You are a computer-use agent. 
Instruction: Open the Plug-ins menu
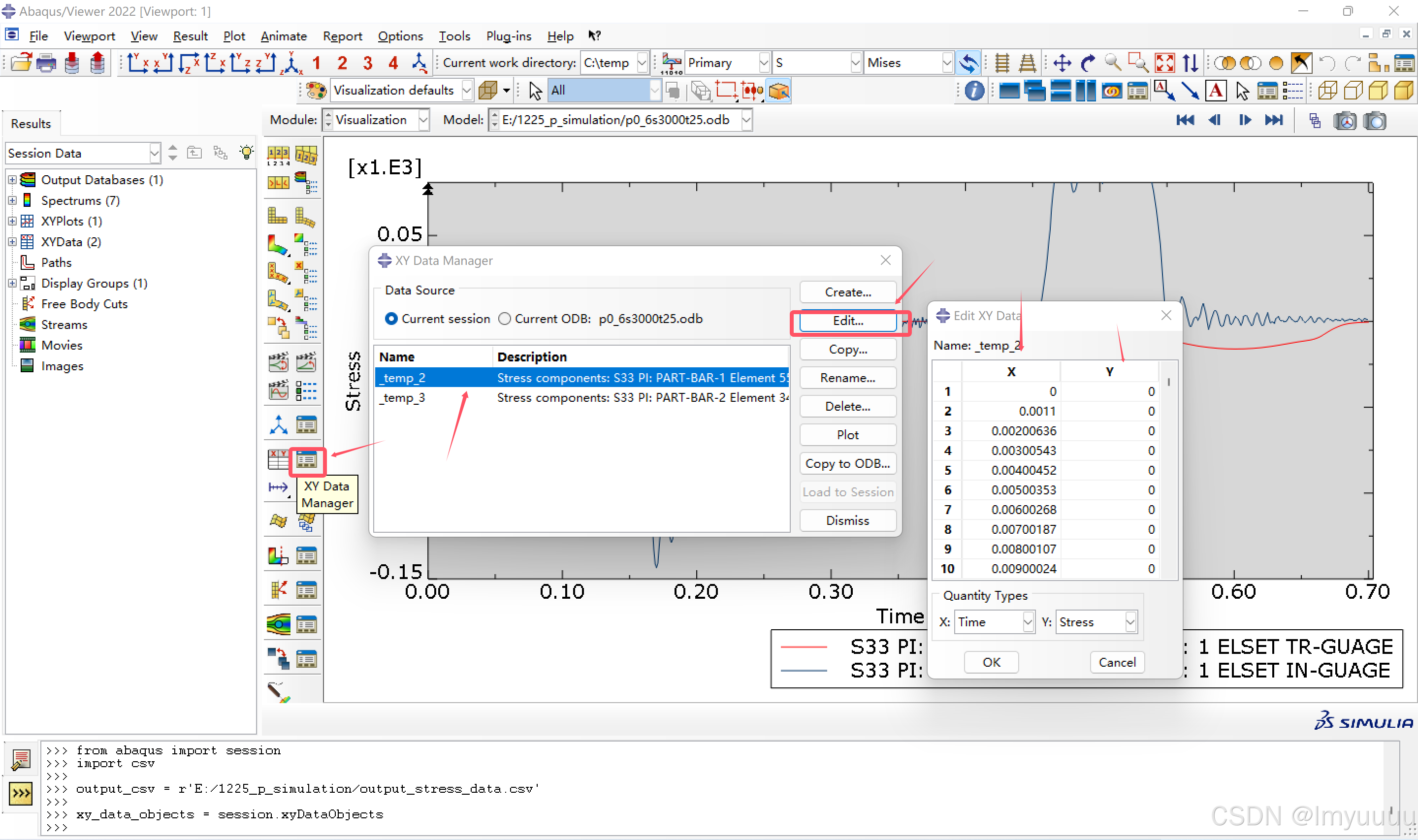point(508,36)
